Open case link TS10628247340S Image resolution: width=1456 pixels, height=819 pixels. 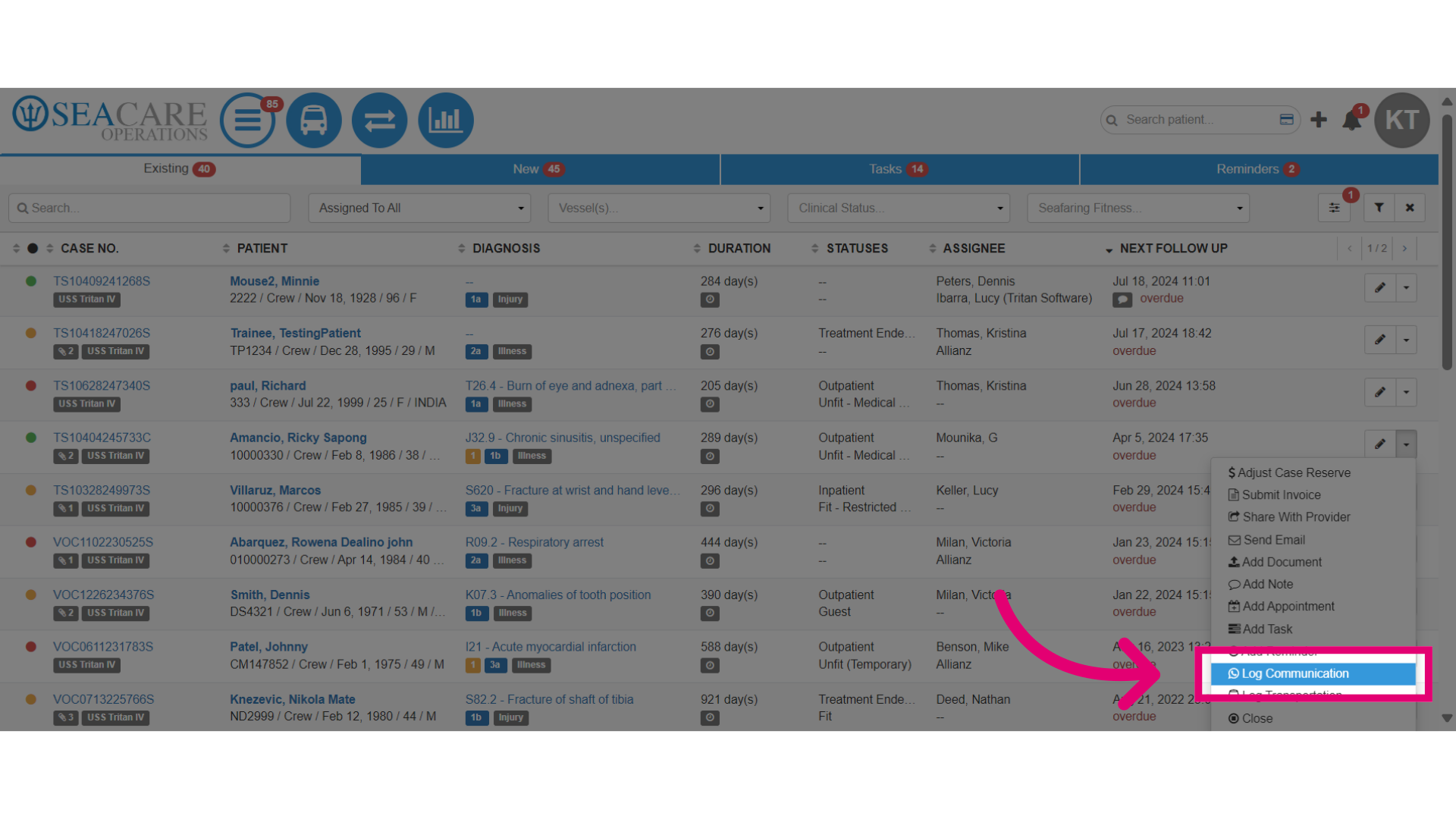point(102,385)
